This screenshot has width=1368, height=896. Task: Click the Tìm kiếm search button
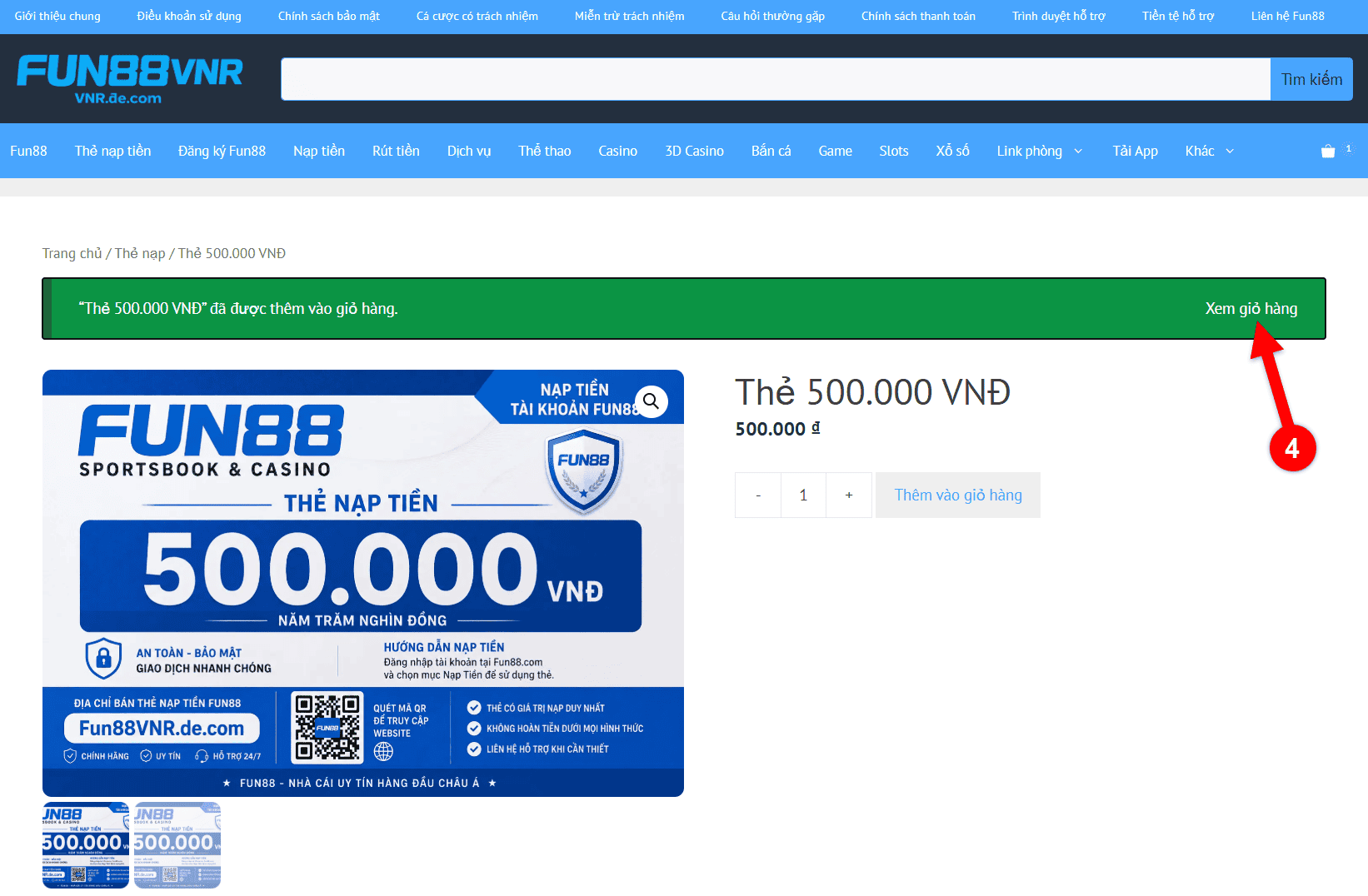1311,79
